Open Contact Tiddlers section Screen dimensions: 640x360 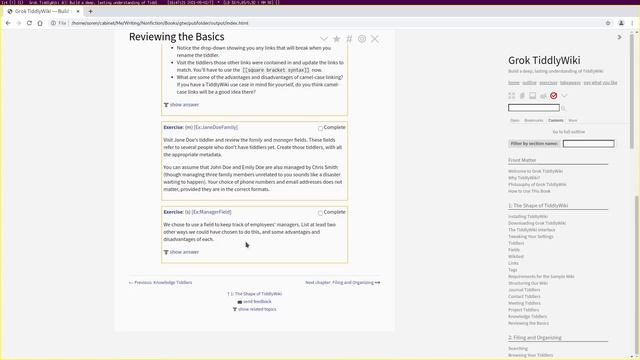[524, 296]
